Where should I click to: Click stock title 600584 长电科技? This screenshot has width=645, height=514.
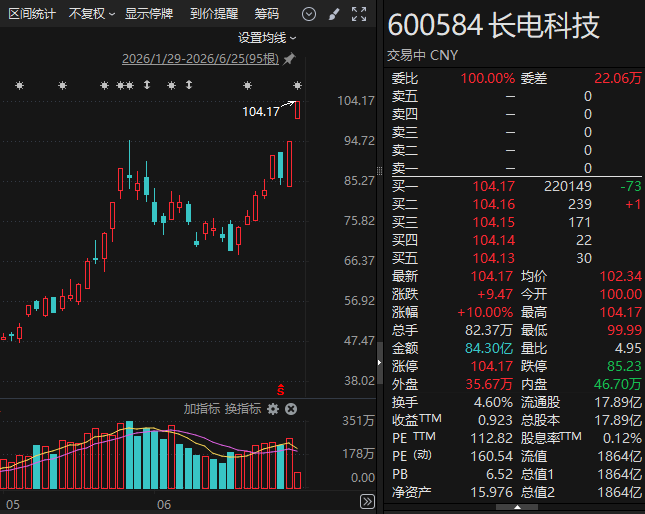pyautogui.click(x=493, y=25)
